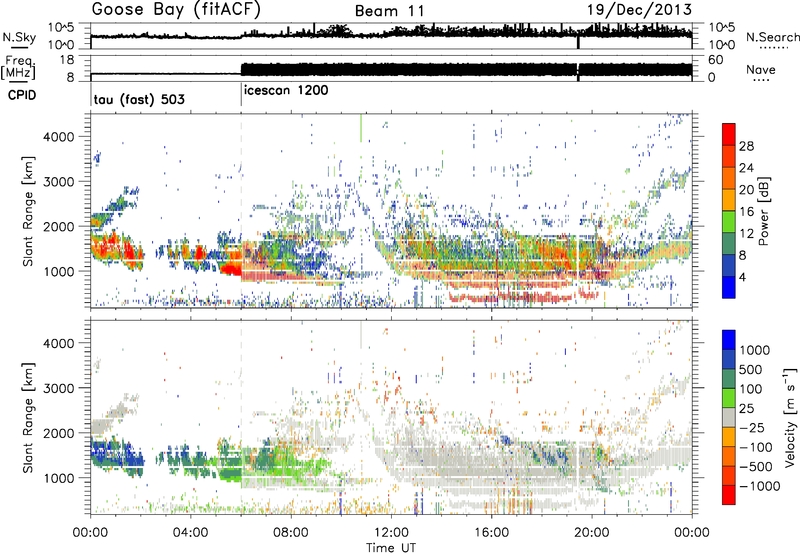Click the right 10^0 noise axis tick
The height and width of the screenshot is (554, 800).
[721, 45]
